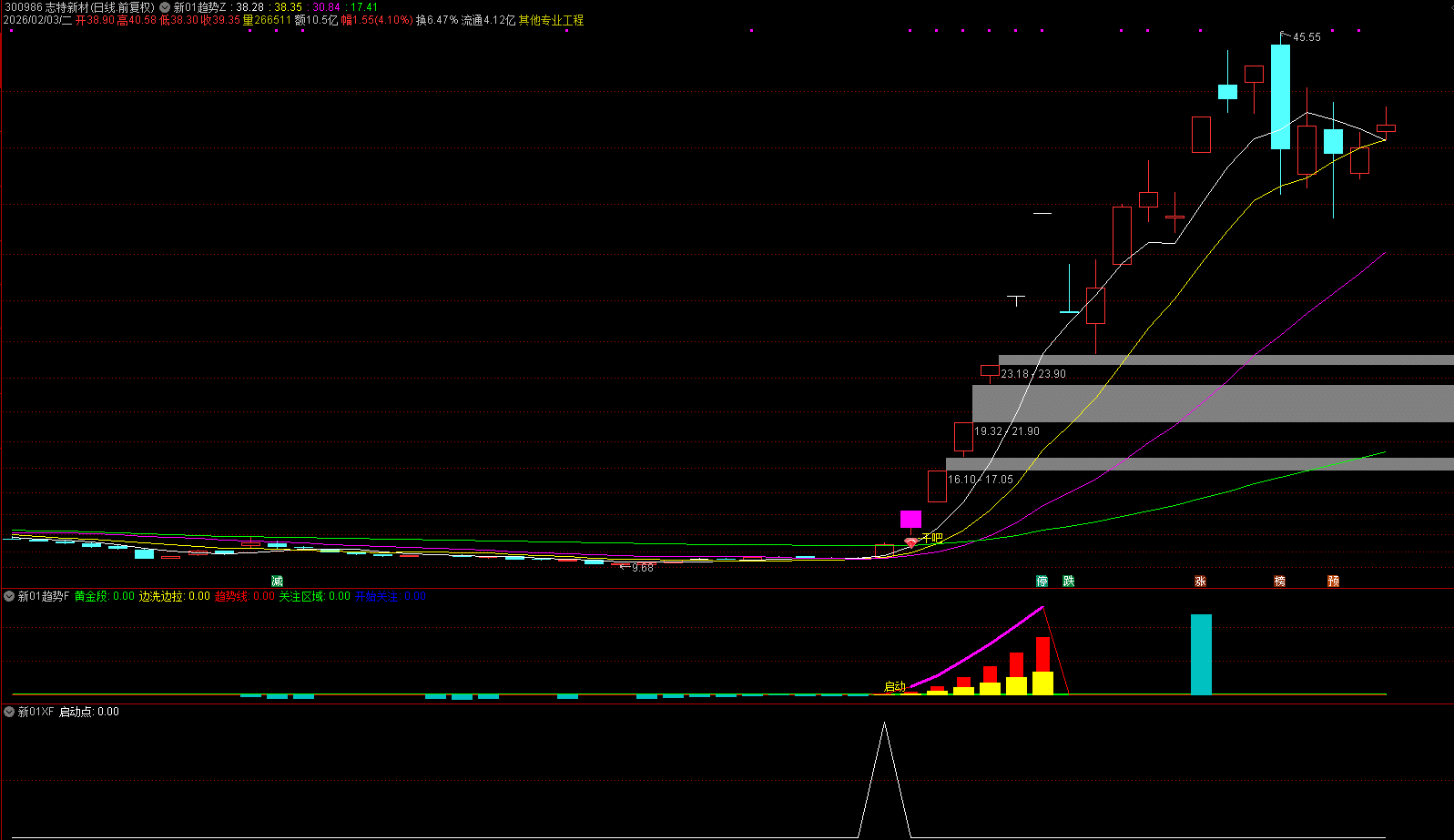The width and height of the screenshot is (1454, 840).
Task: Click the stock title 300986 志特新材
Action: (x=79, y=7)
